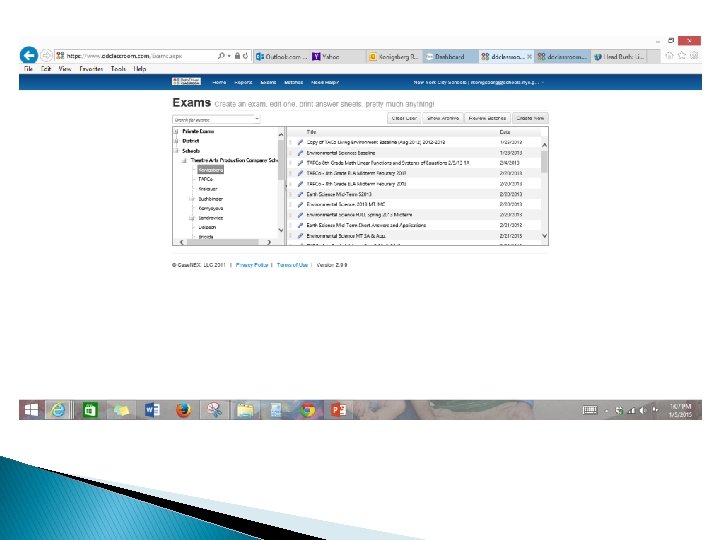Open Snipping Tool taskbar icon
The height and width of the screenshot is (540, 720).
pos(214,410)
